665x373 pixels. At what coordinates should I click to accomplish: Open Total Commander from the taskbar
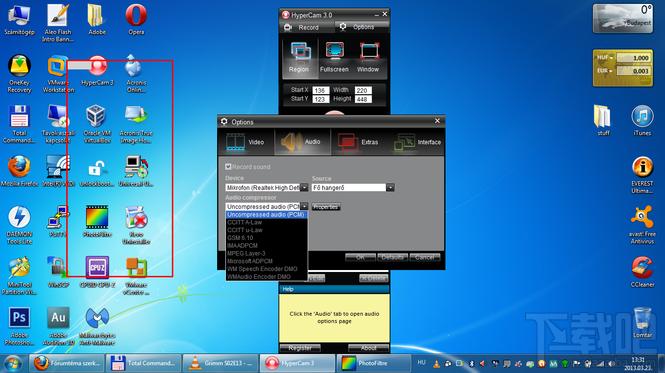pos(143,363)
